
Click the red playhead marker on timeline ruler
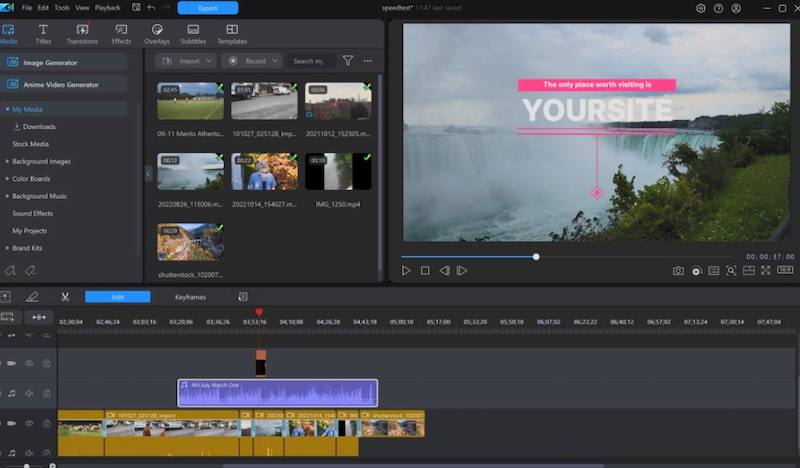click(259, 312)
